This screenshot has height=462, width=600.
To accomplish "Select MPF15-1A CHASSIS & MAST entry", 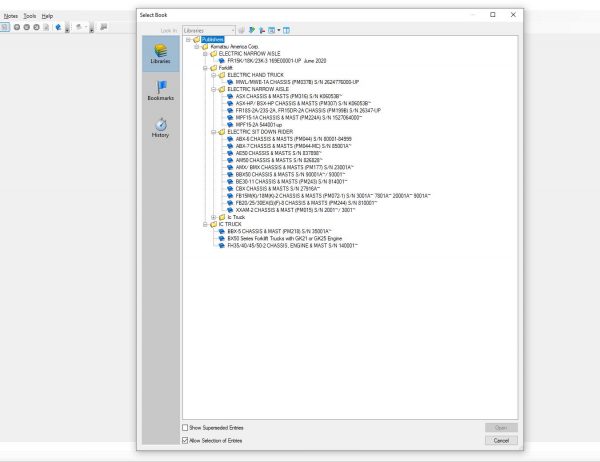I will click(x=298, y=118).
